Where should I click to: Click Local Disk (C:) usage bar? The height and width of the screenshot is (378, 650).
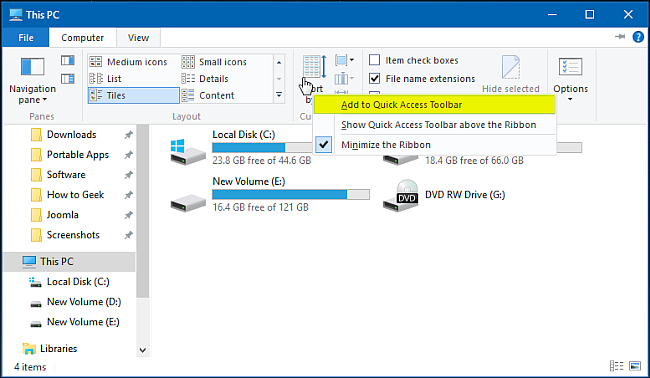click(262, 148)
